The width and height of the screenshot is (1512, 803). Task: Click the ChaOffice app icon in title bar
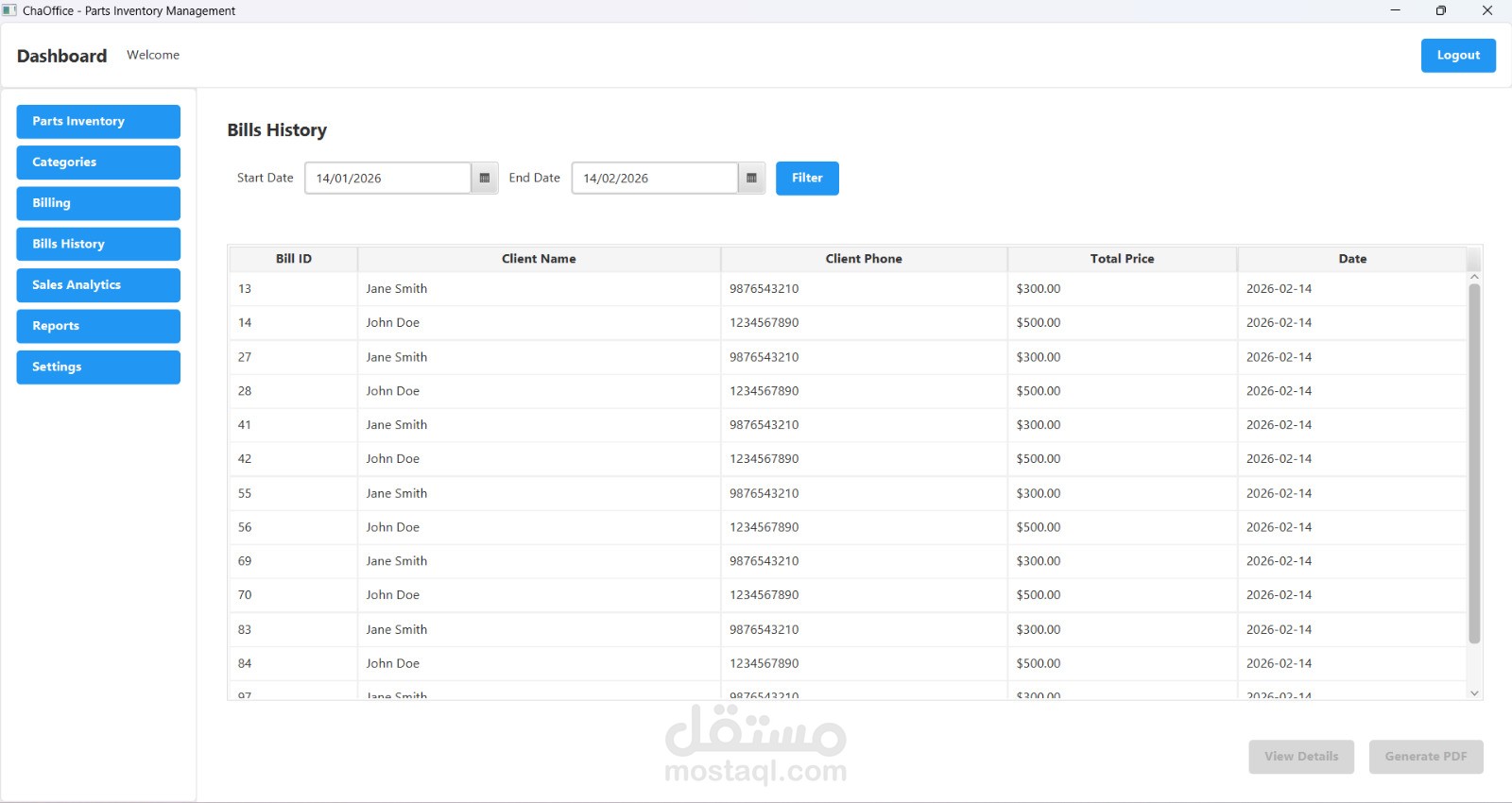(x=9, y=10)
